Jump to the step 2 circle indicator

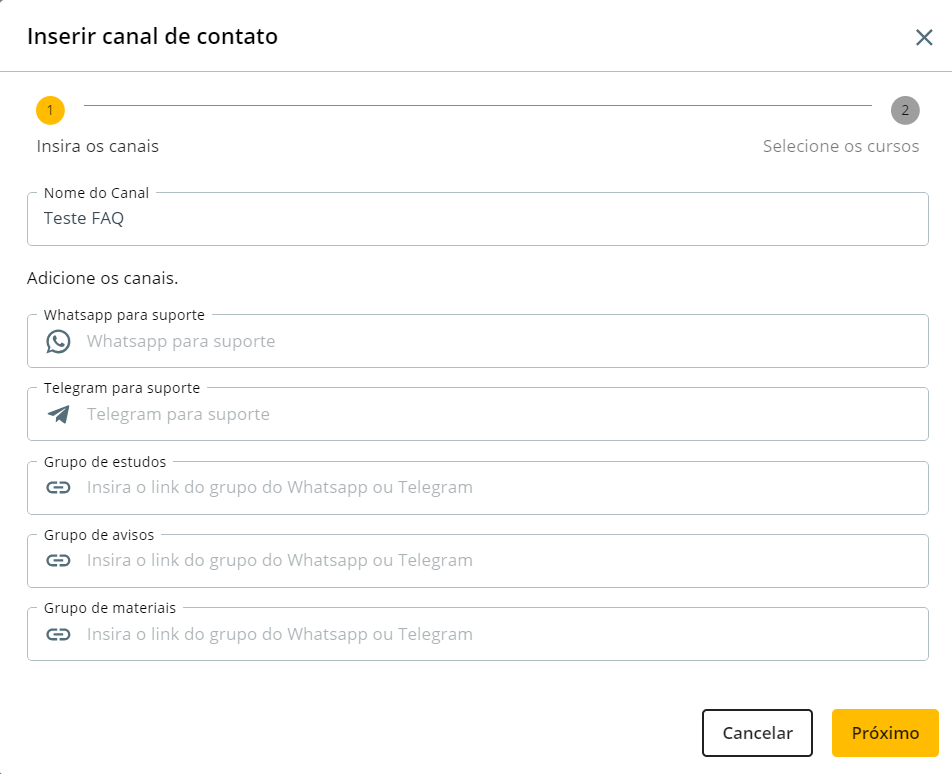(x=905, y=110)
